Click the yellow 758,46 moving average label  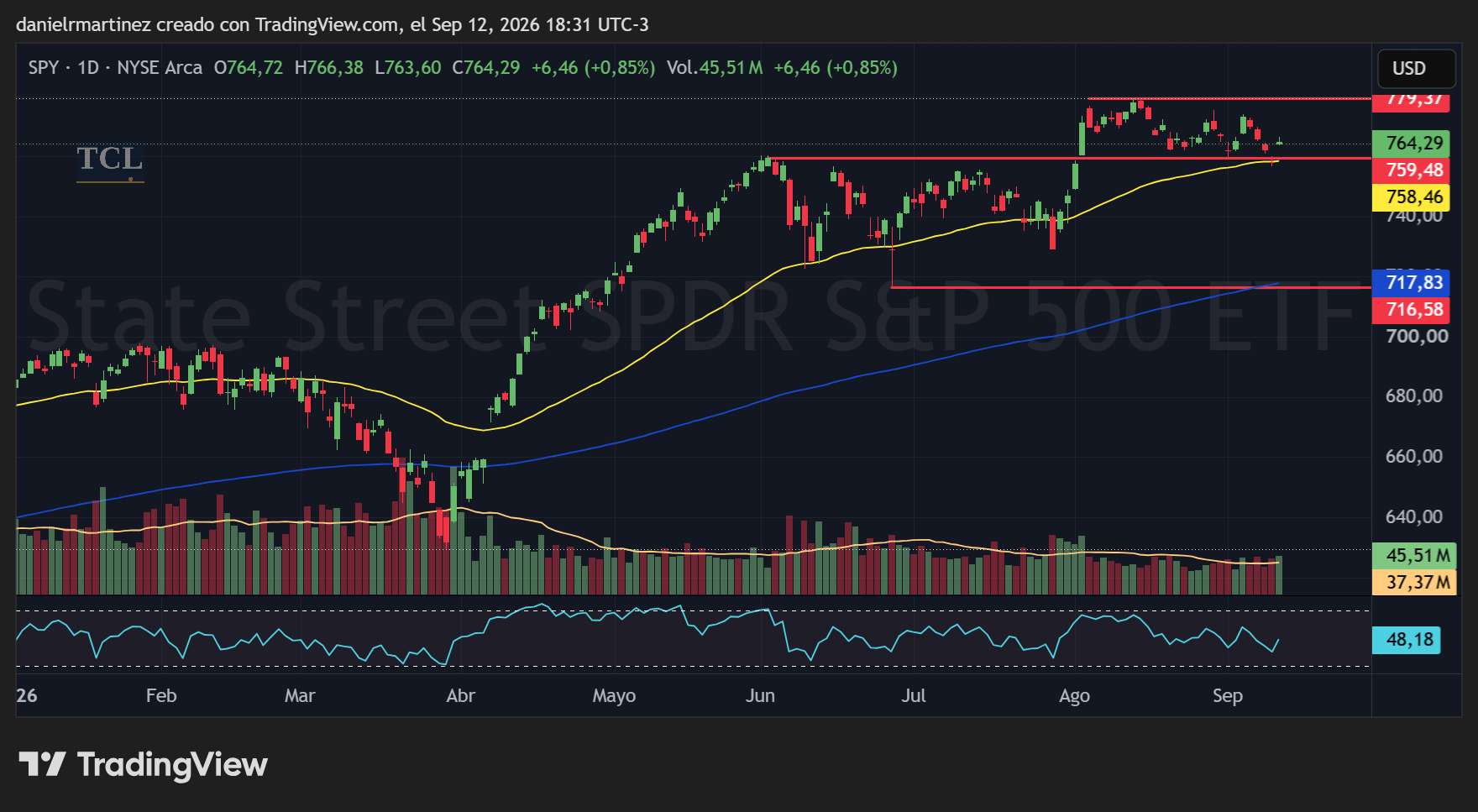(1411, 197)
